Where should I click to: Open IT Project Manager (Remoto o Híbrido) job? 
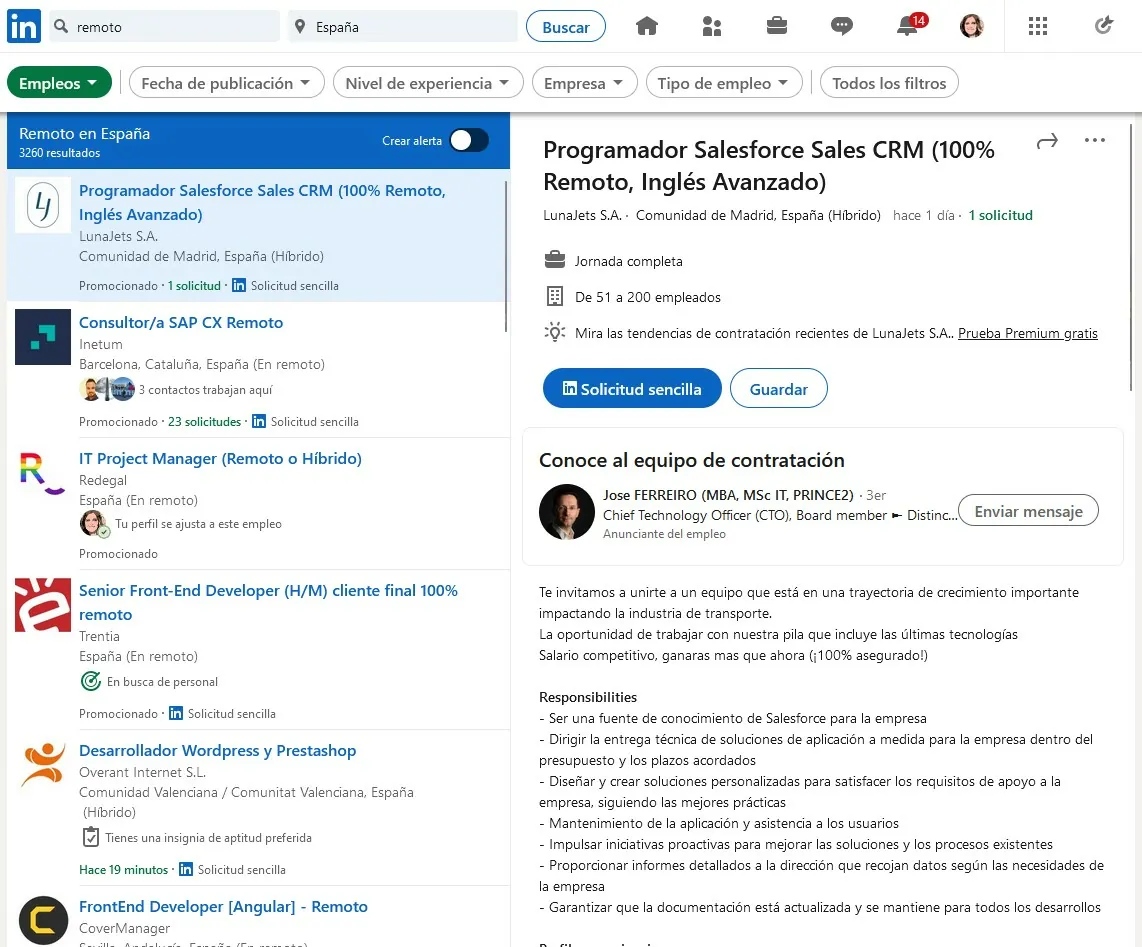pyautogui.click(x=220, y=458)
